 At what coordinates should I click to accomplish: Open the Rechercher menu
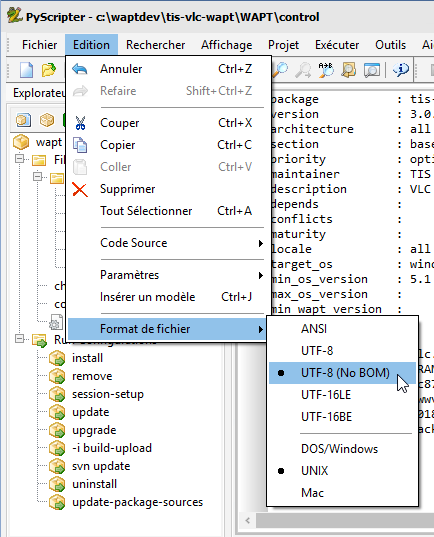click(156, 45)
